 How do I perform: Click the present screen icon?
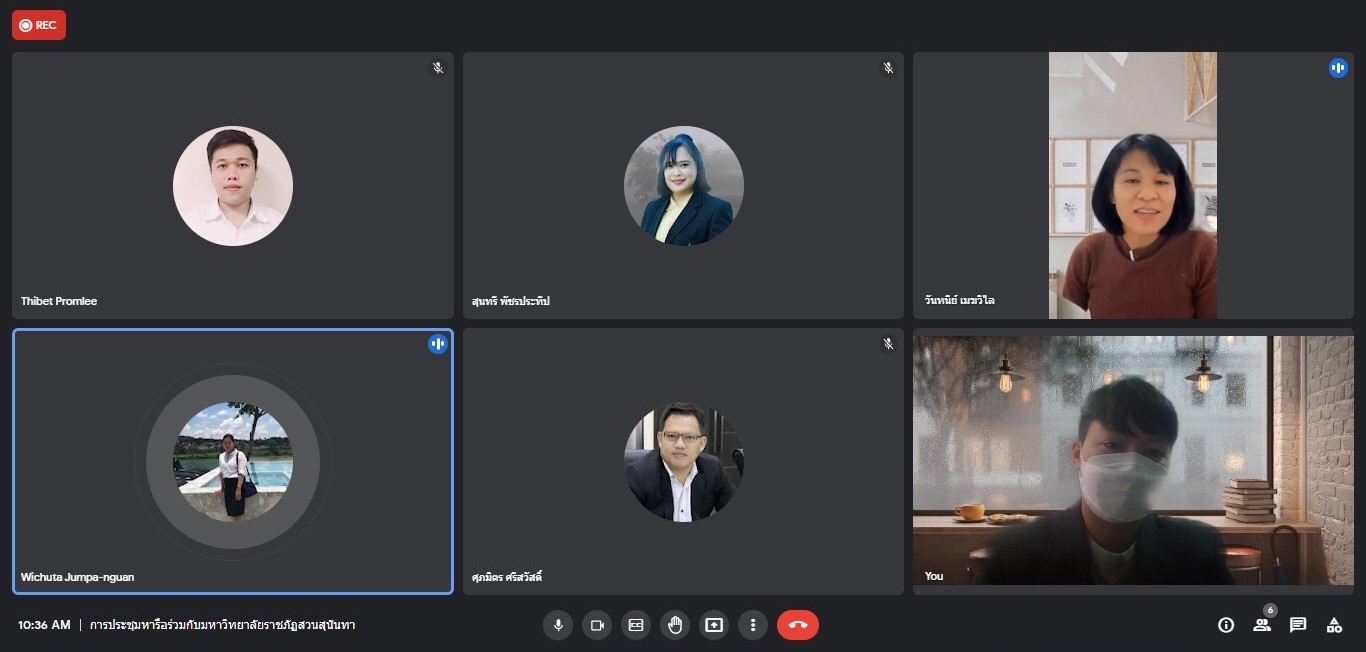click(714, 625)
